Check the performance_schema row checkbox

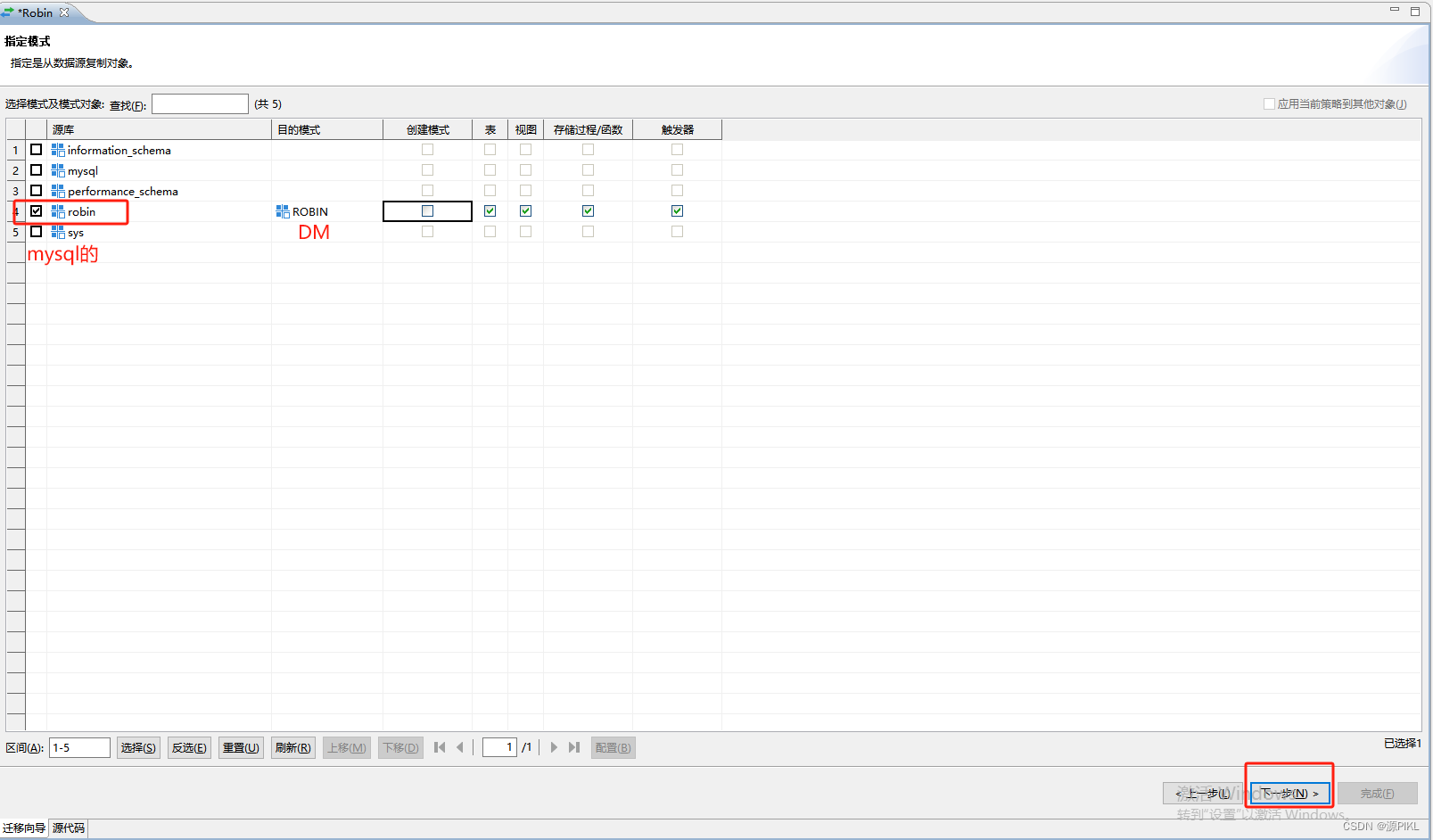pyautogui.click(x=37, y=191)
